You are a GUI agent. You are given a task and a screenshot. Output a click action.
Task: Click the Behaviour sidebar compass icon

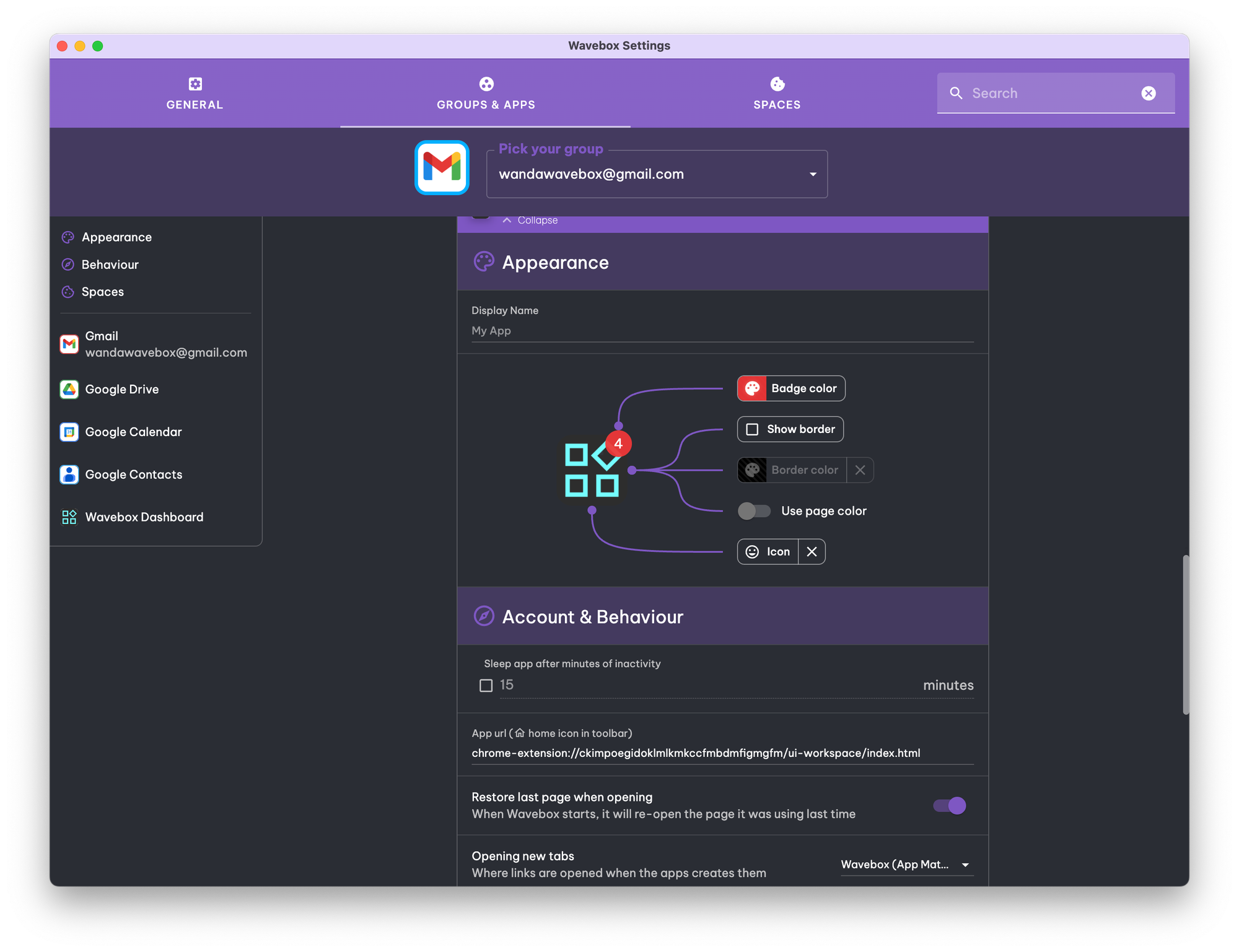coord(68,264)
